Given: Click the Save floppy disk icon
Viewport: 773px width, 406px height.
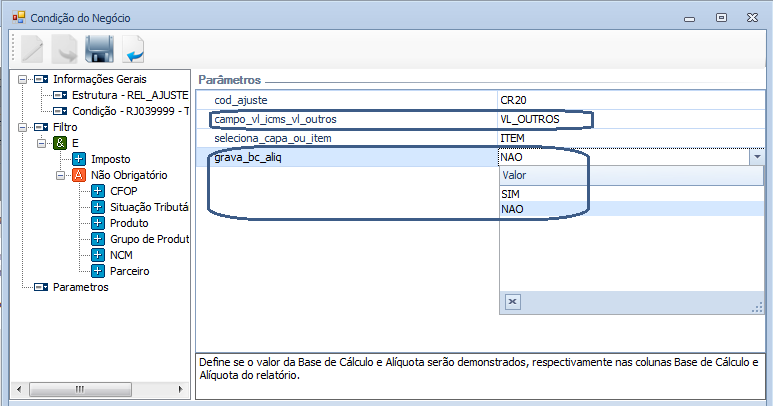Looking at the screenshot, I should point(98,49).
